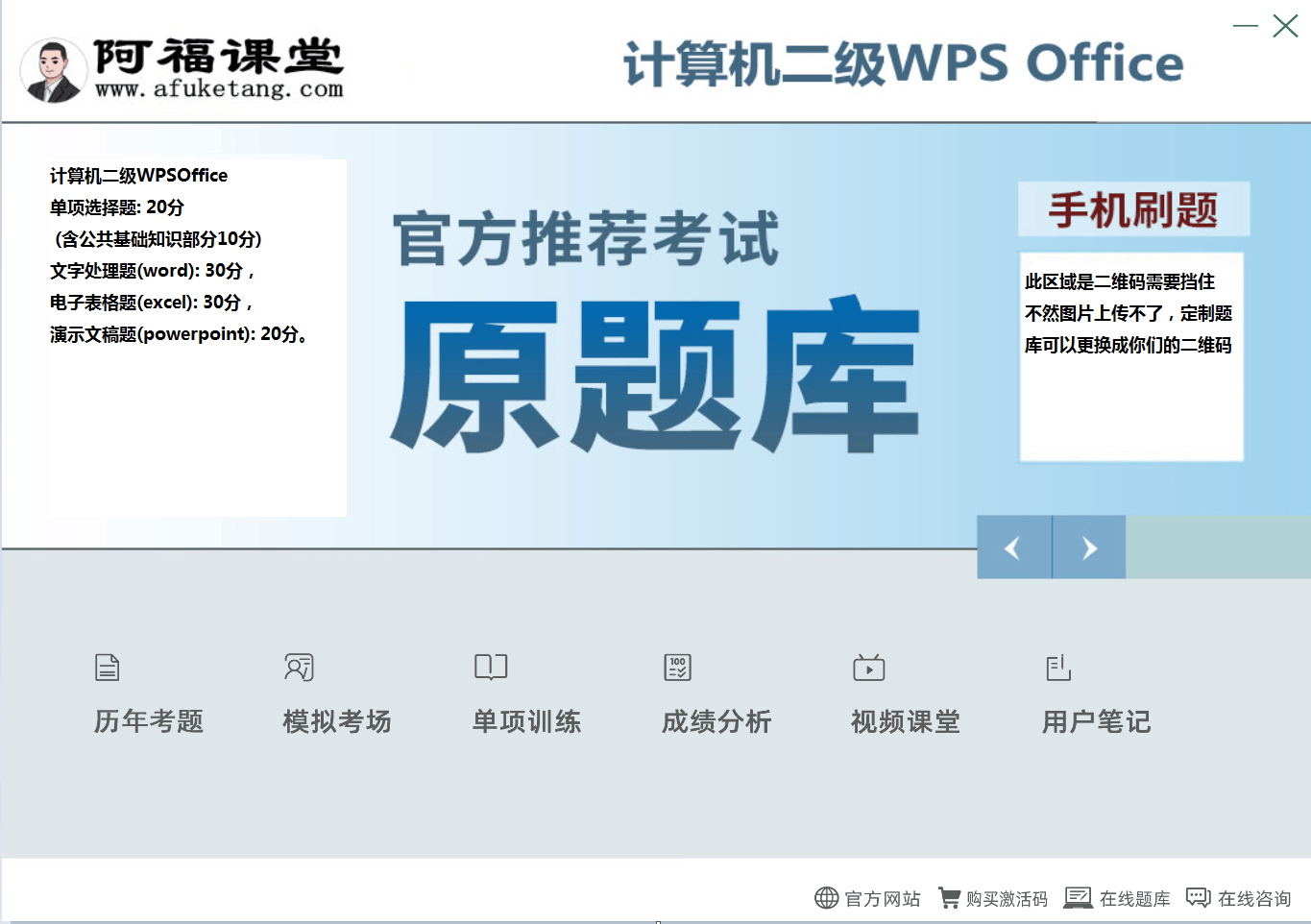
Task: Click the QR code placeholder area
Action: (x=1131, y=355)
